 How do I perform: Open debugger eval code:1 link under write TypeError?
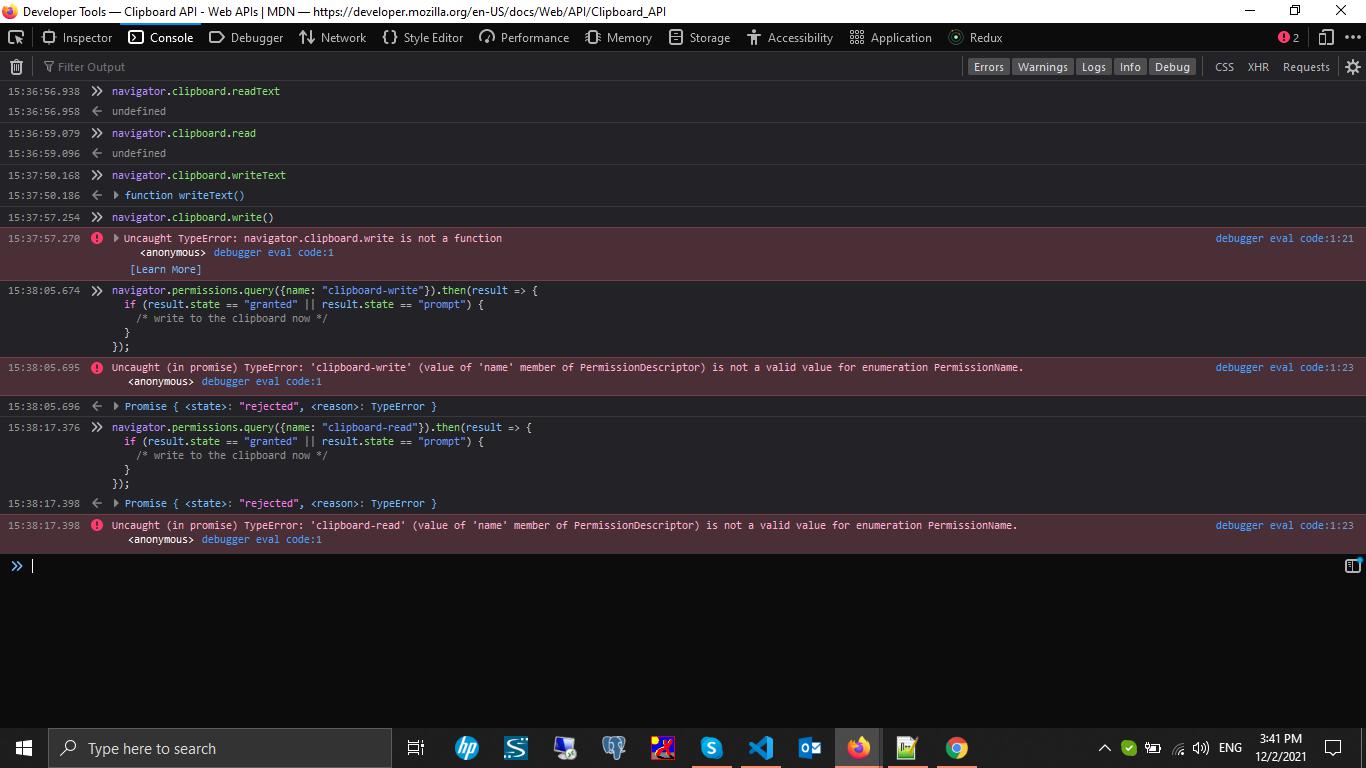[x=273, y=252]
